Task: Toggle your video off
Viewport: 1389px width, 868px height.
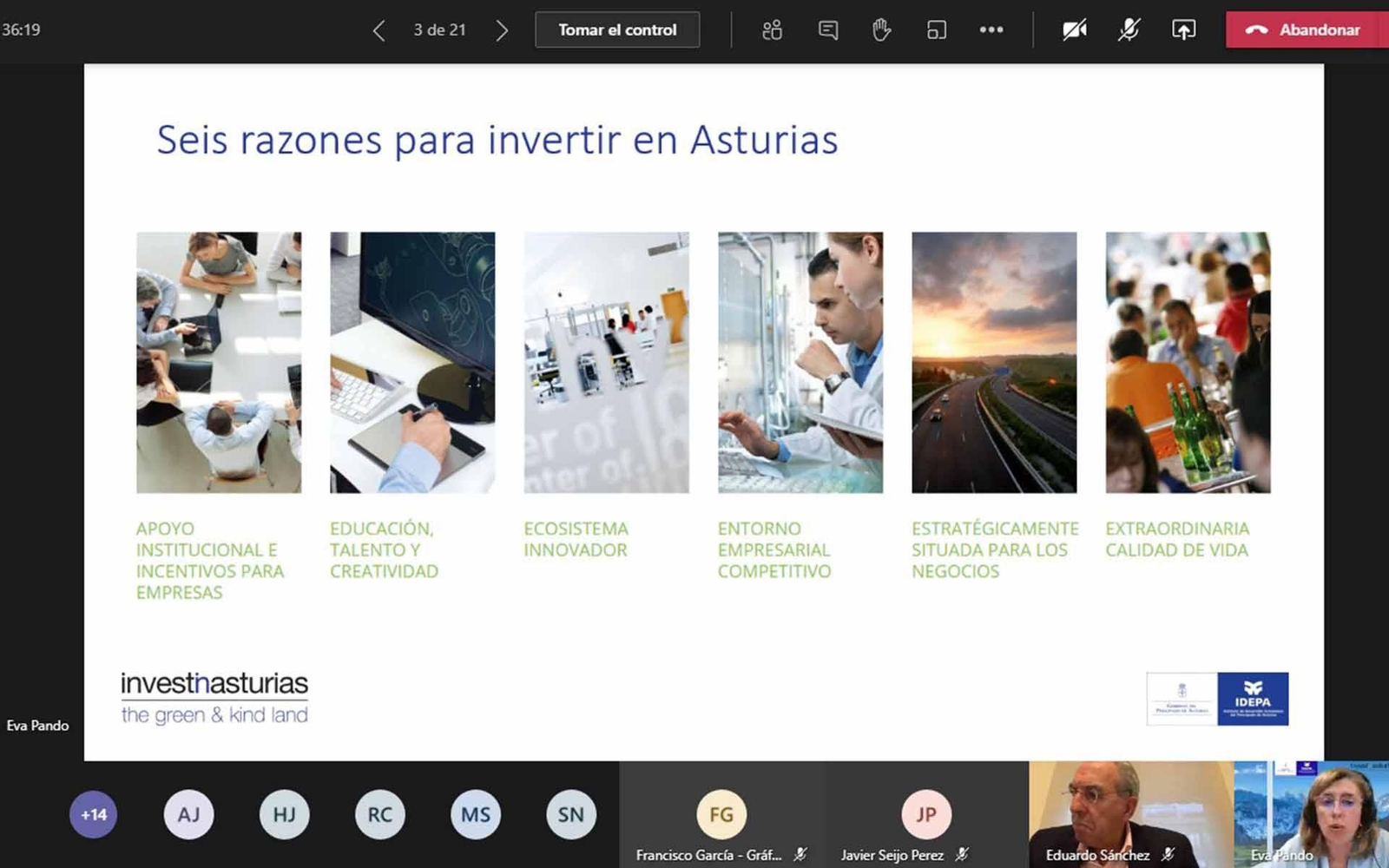Action: pos(1074,29)
